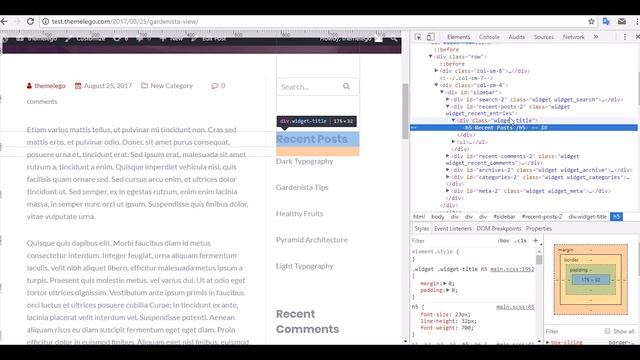The width and height of the screenshot is (640, 360).
Task: Collapse the col-sm-4 div node
Action: point(436,85)
